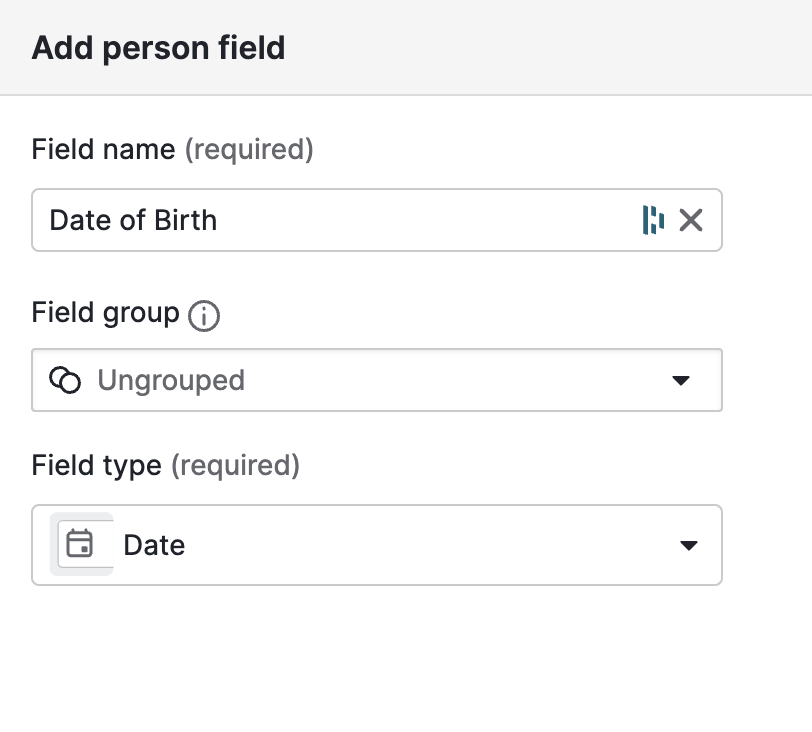Open the Date field type selector
Viewport: 812px width, 732px height.
point(400,545)
